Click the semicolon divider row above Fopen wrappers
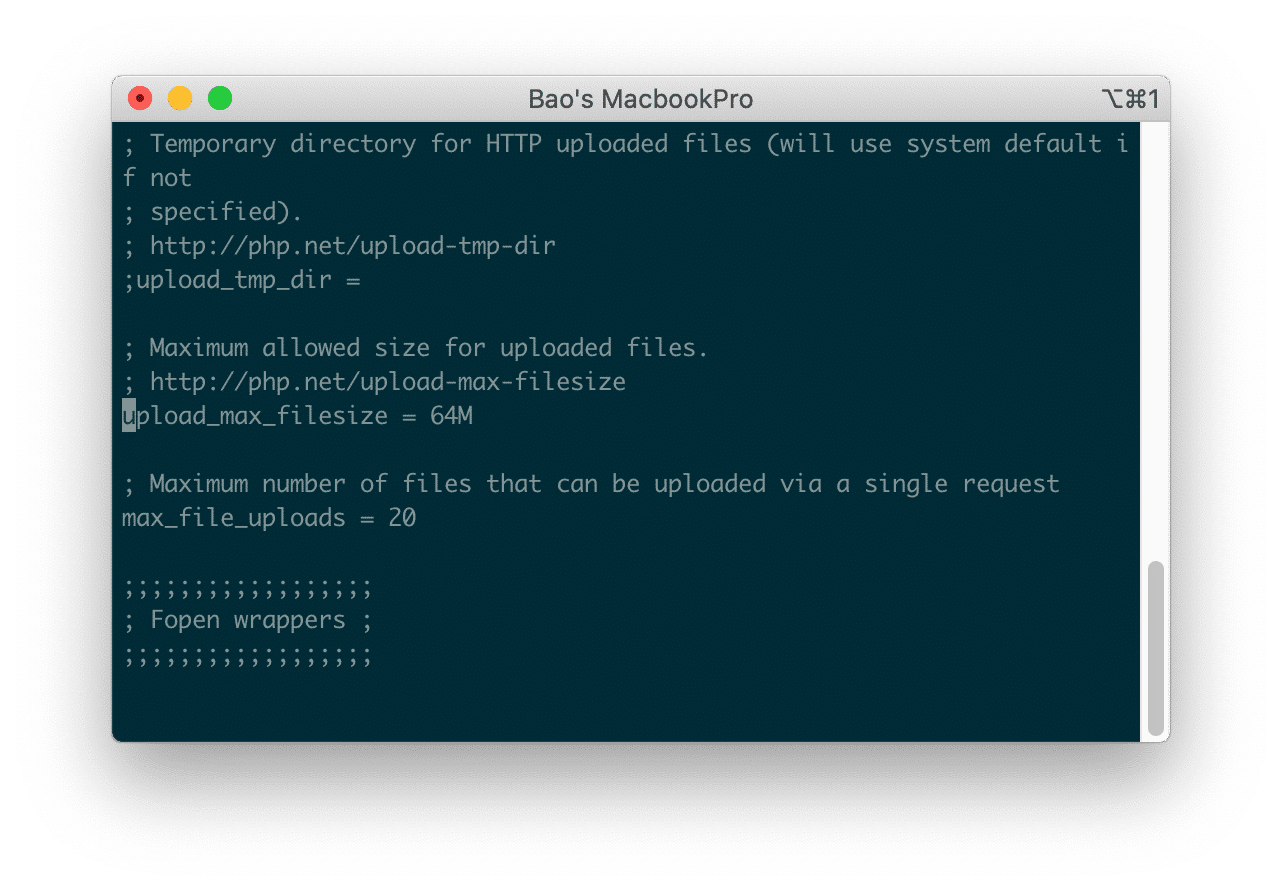Screen dimensions: 1282x890 click(248, 586)
